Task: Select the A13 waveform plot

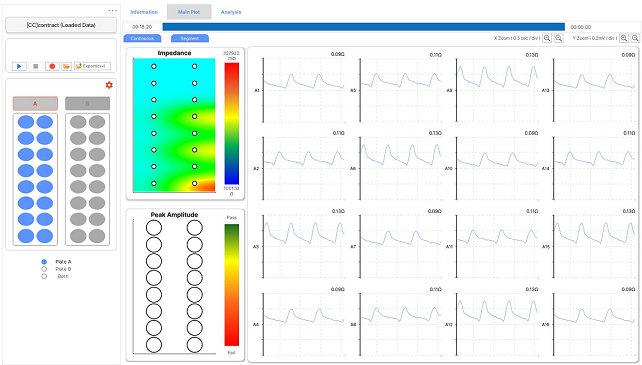Action: pos(594,90)
